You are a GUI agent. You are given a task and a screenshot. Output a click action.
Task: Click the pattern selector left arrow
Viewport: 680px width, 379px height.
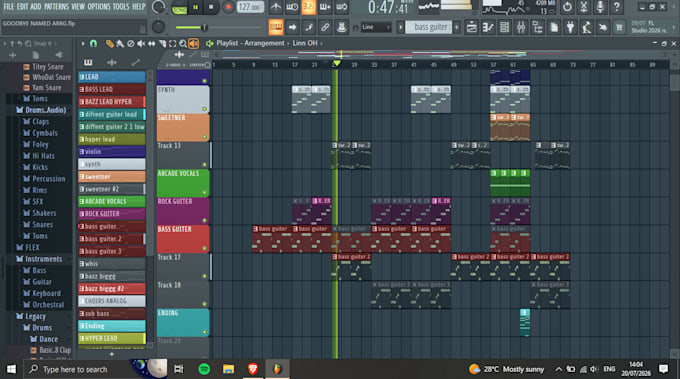[x=401, y=27]
